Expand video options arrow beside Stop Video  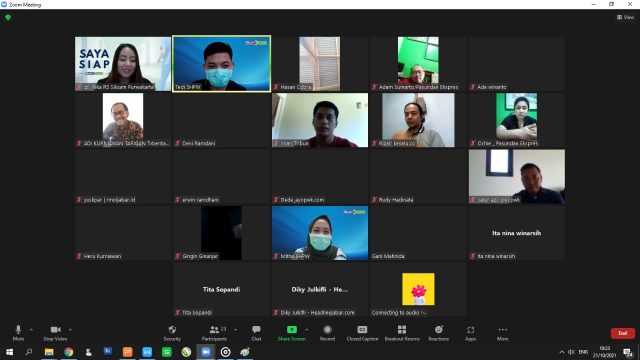(x=70, y=329)
